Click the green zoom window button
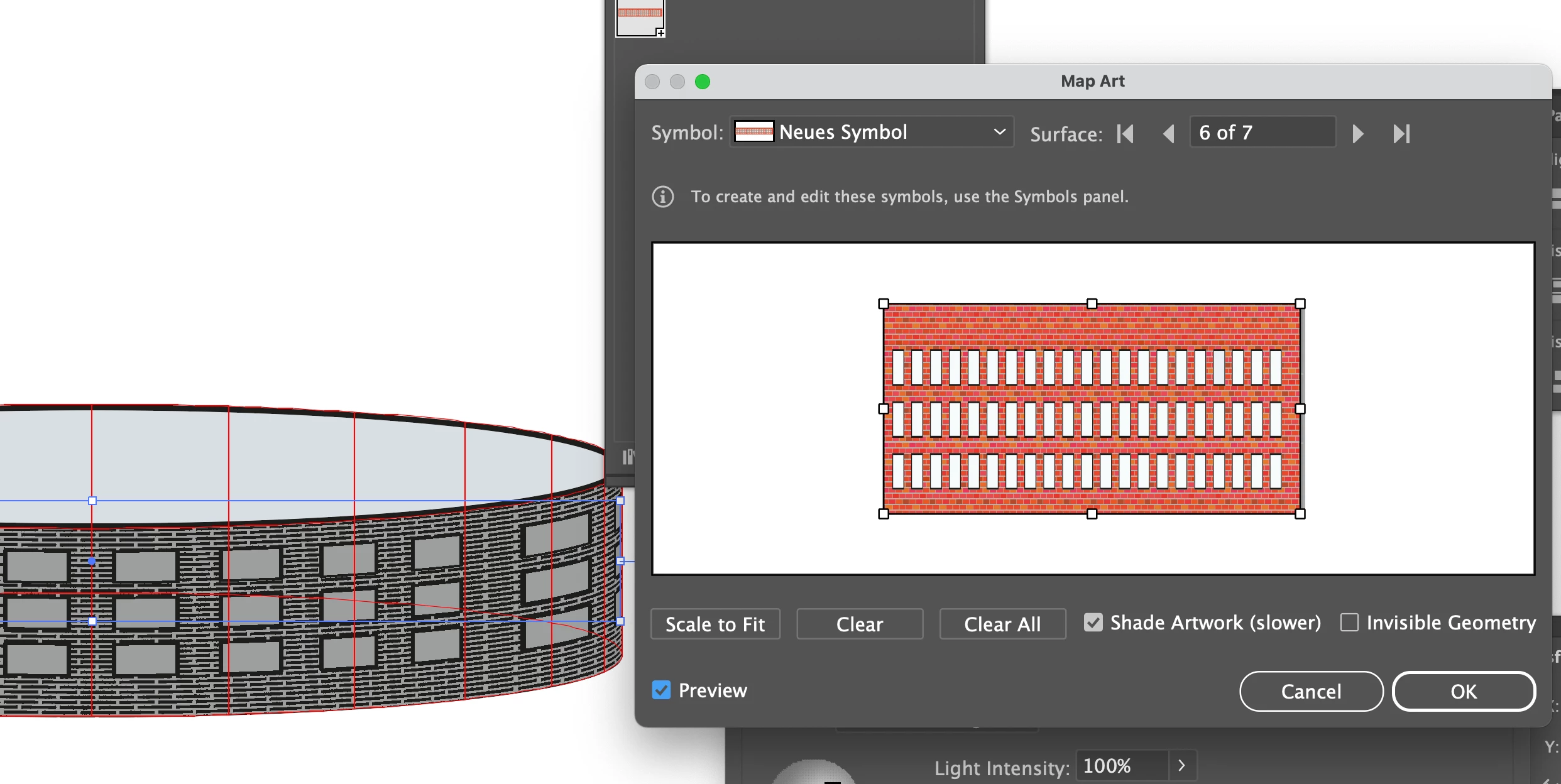Screen dimensions: 1561x784 (x=702, y=82)
